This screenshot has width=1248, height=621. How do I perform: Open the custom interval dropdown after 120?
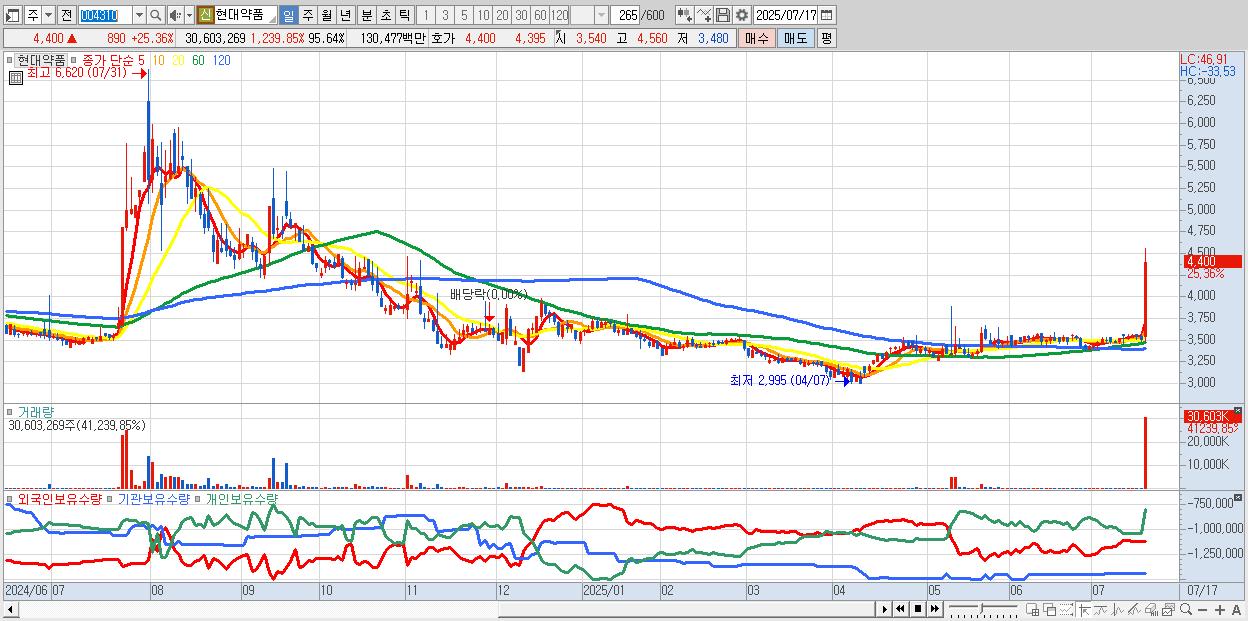(x=601, y=15)
